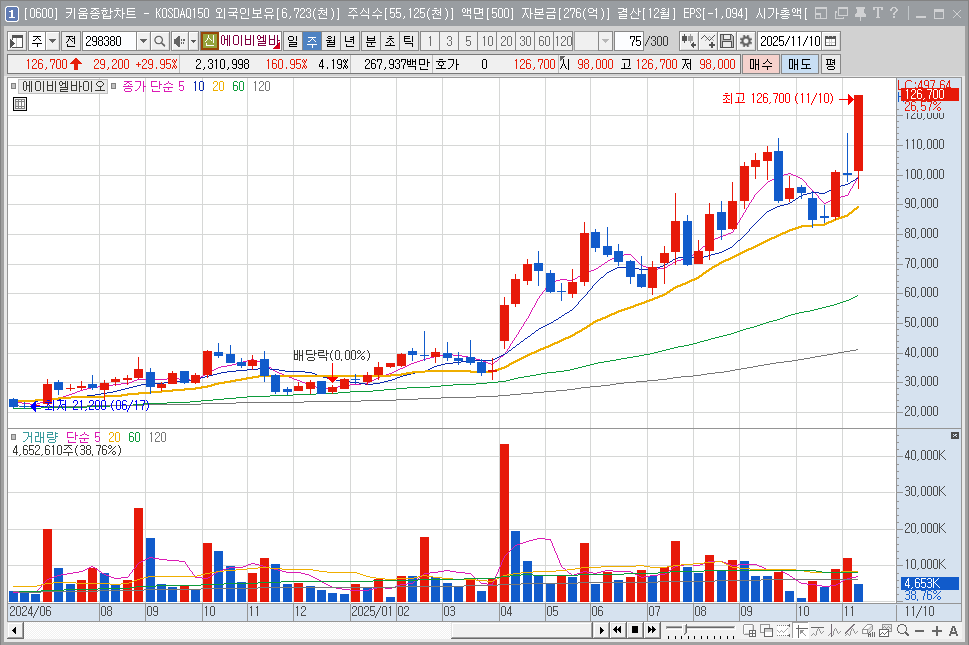Select the 틱 tick period
969x645 pixels.
coord(408,41)
